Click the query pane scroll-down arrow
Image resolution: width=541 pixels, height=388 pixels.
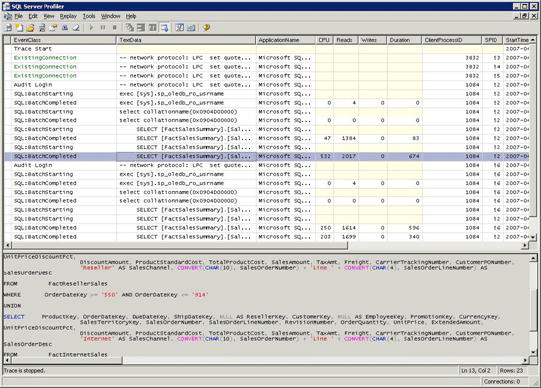coord(533,352)
